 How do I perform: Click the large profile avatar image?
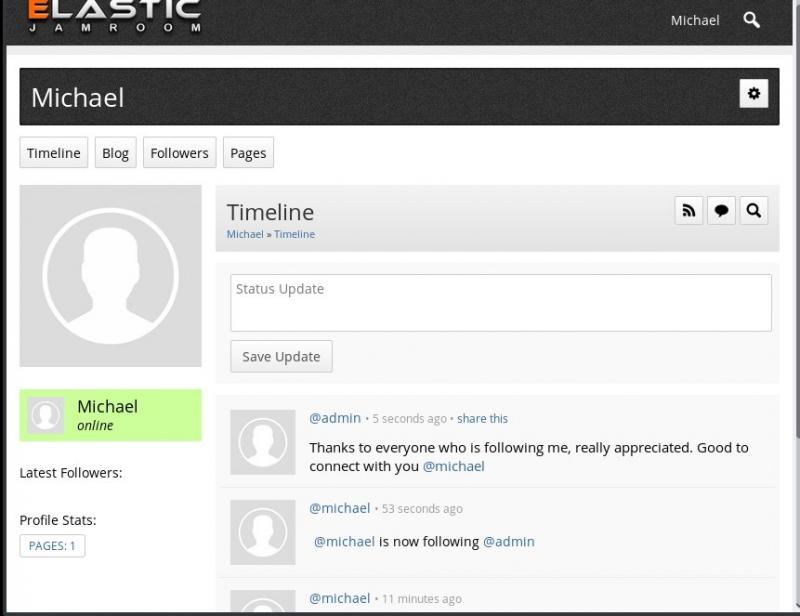click(x=111, y=276)
